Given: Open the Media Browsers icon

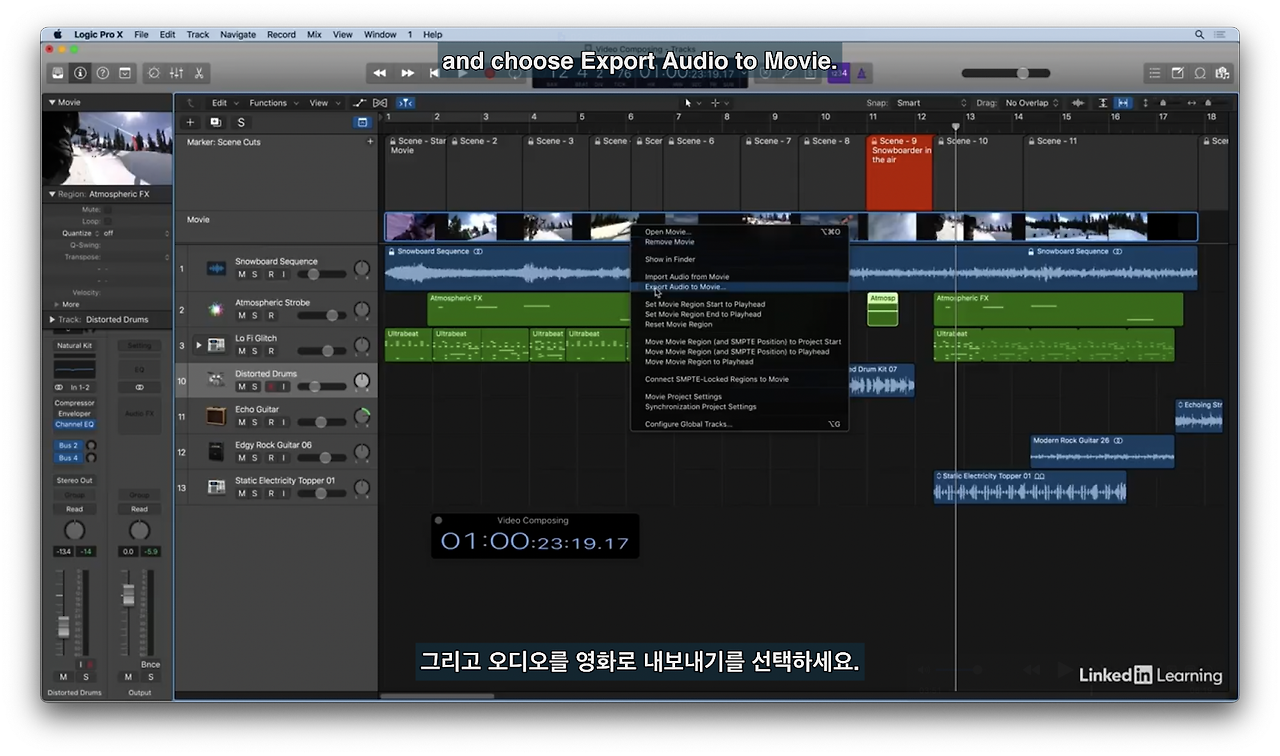Looking at the screenshot, I should 1221,73.
